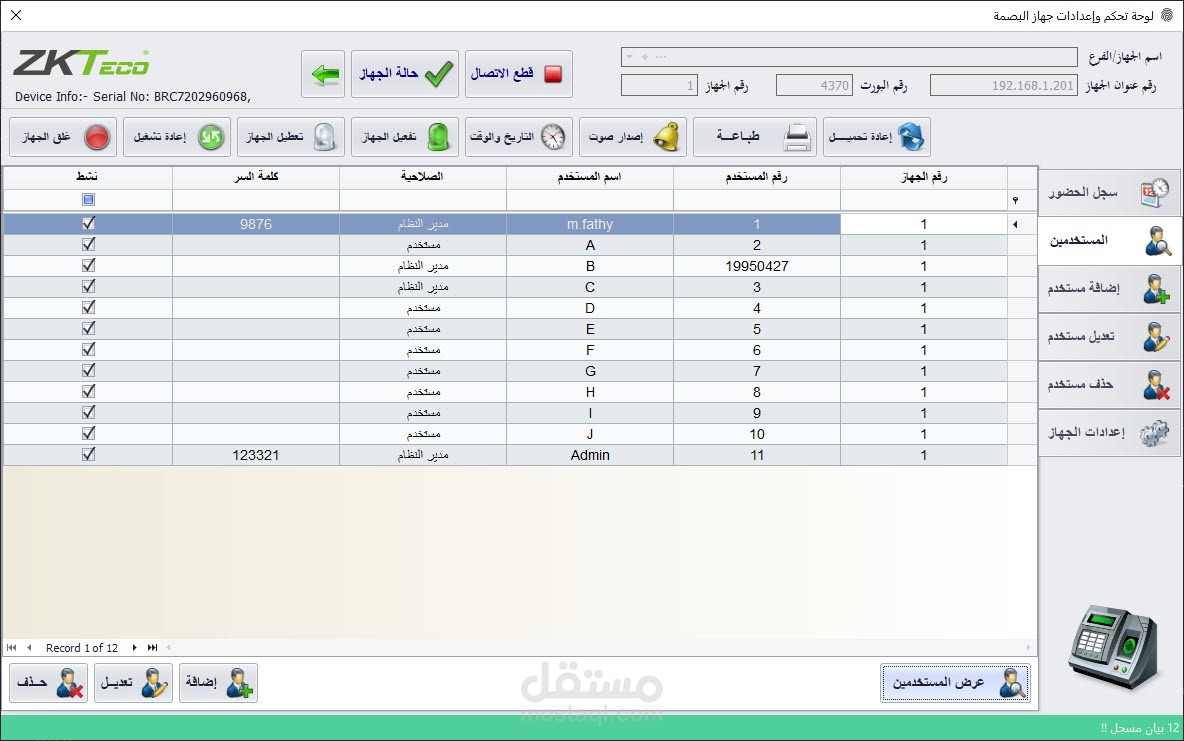
Task: Open تعديل مستخدم edit user tab
Action: [1108, 336]
